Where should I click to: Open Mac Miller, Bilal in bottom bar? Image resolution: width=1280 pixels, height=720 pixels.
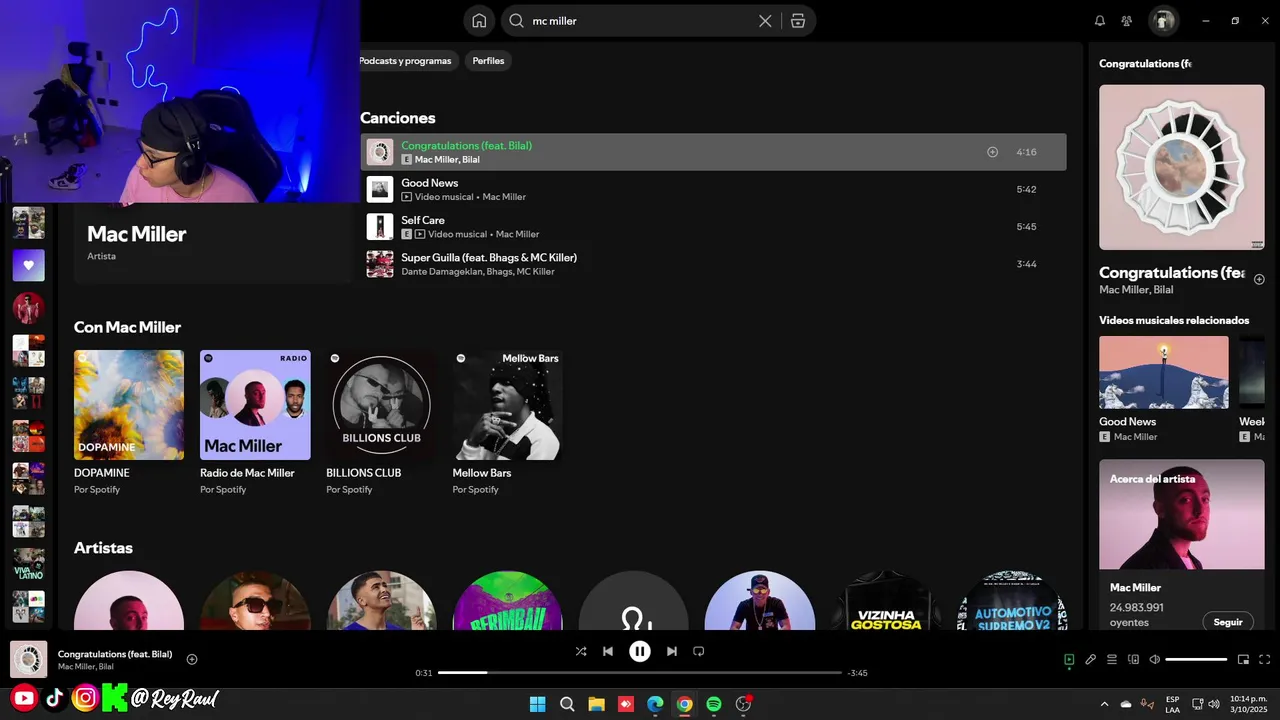pyautogui.click(x=85, y=667)
